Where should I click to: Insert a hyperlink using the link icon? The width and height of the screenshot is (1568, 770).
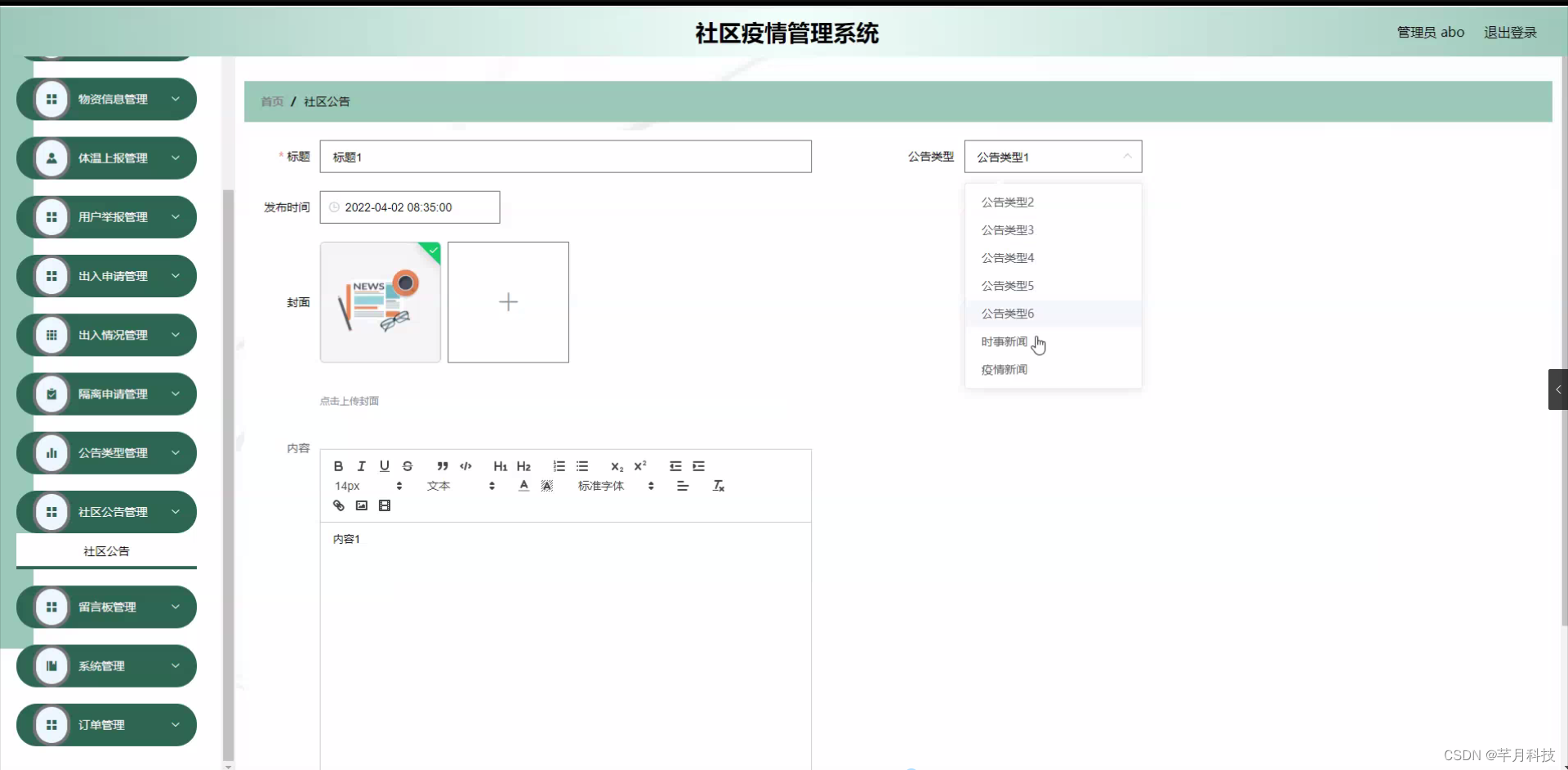[337, 505]
